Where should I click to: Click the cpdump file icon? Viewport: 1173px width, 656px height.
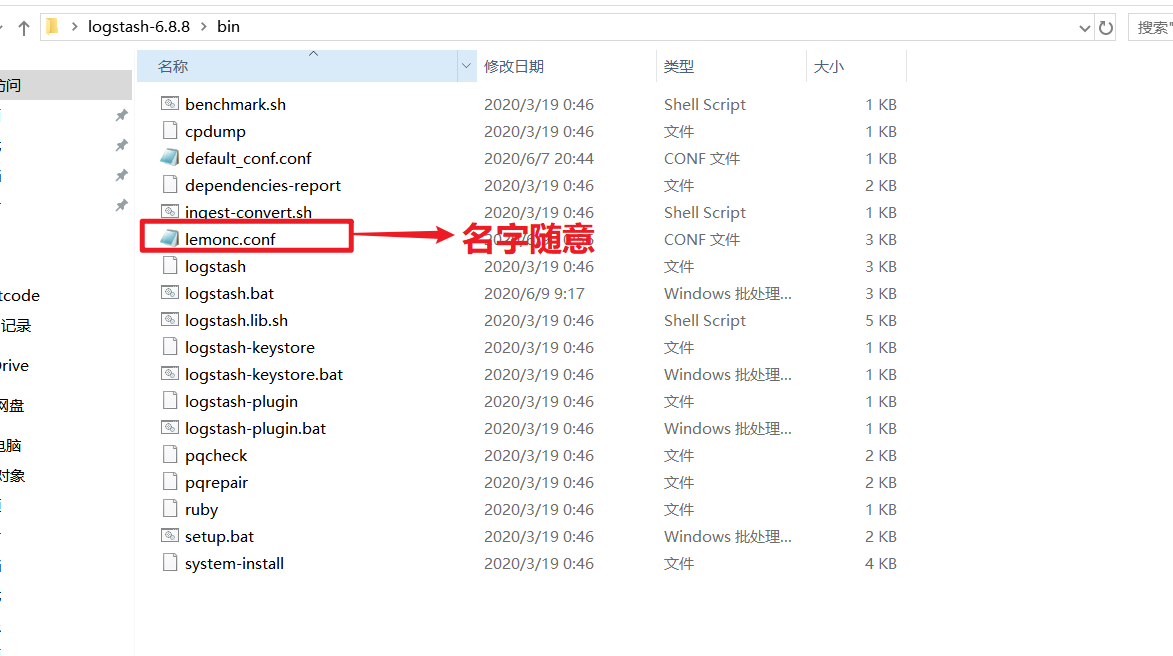[170, 131]
